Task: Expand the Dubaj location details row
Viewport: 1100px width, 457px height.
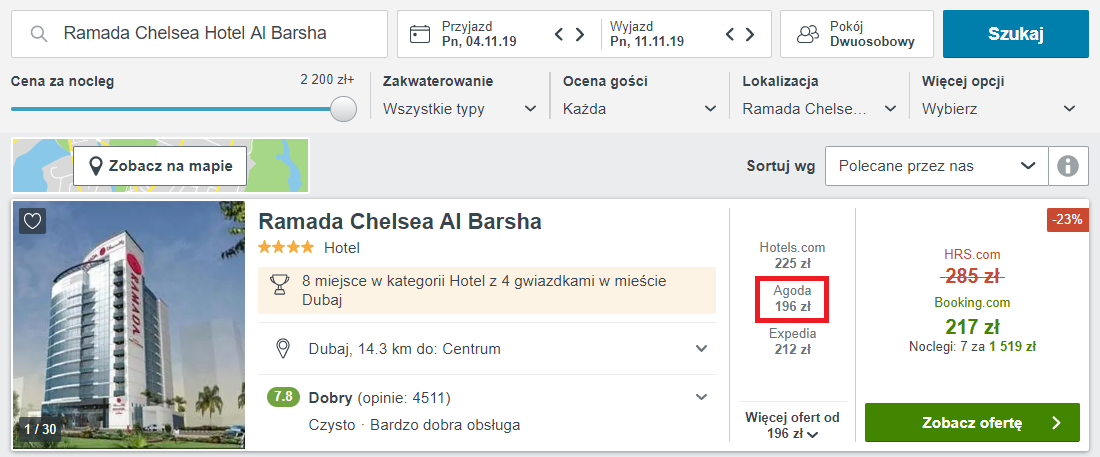Action: [701, 348]
